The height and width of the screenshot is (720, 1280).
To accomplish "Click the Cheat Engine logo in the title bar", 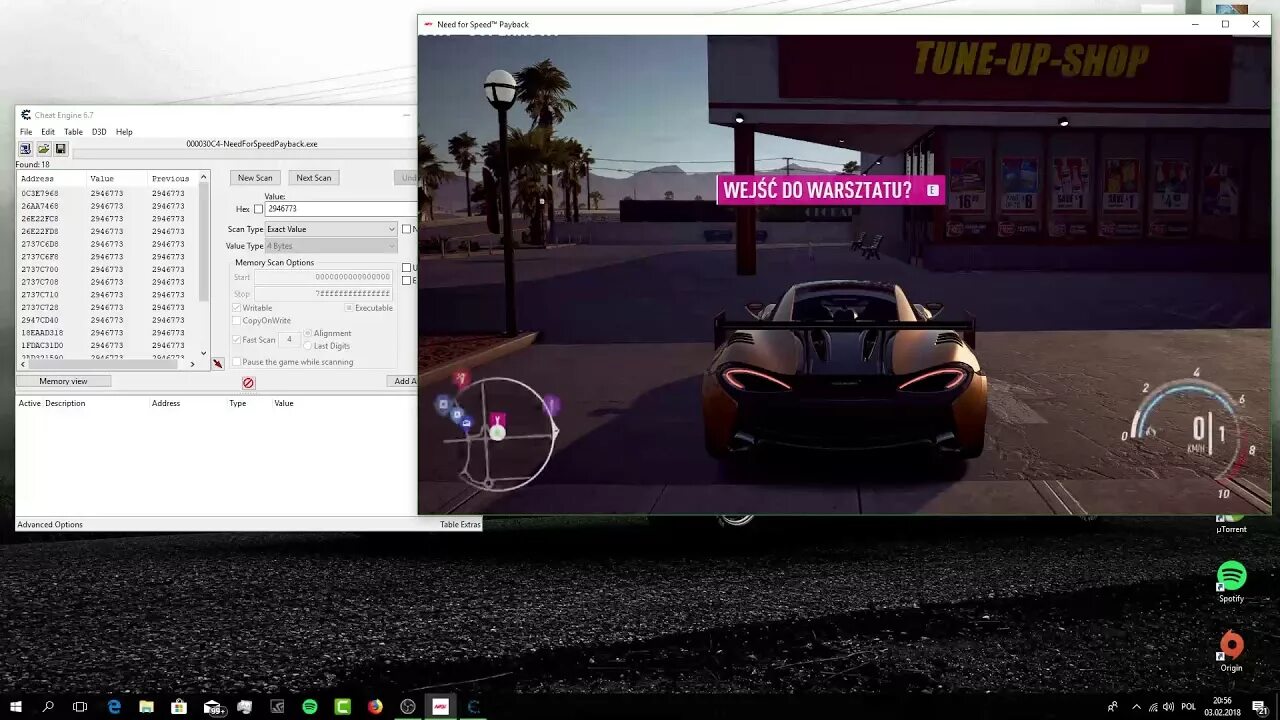I will (26, 115).
